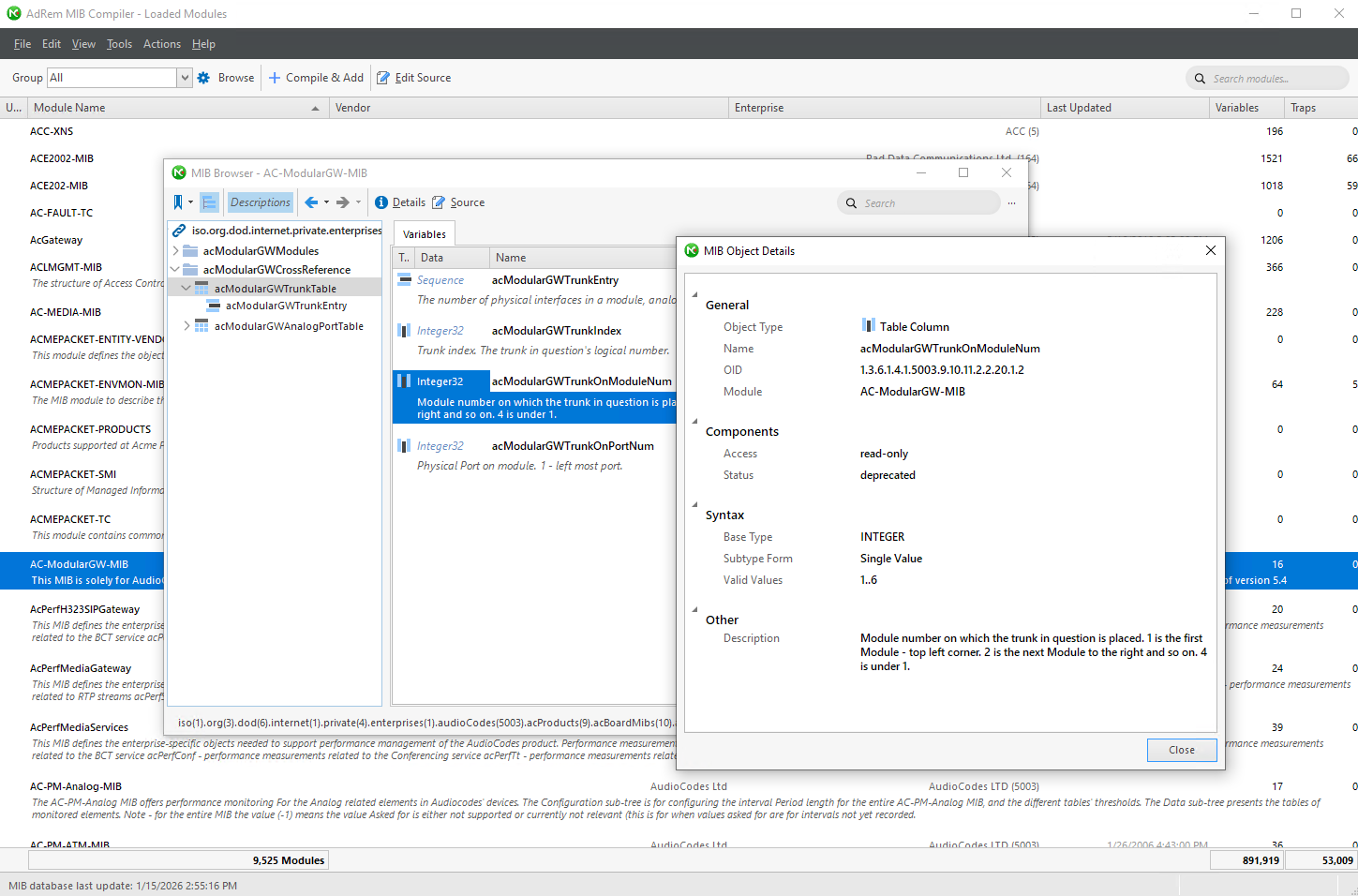
Task: Click the Browse gear icon in main toolbar
Action: (203, 78)
